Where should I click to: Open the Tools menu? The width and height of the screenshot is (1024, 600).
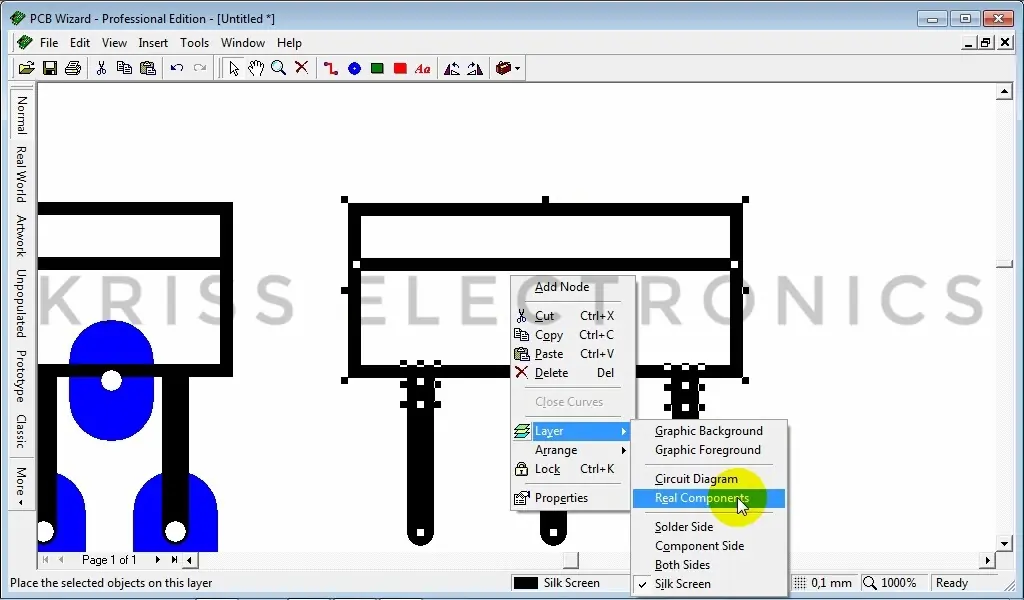point(194,42)
